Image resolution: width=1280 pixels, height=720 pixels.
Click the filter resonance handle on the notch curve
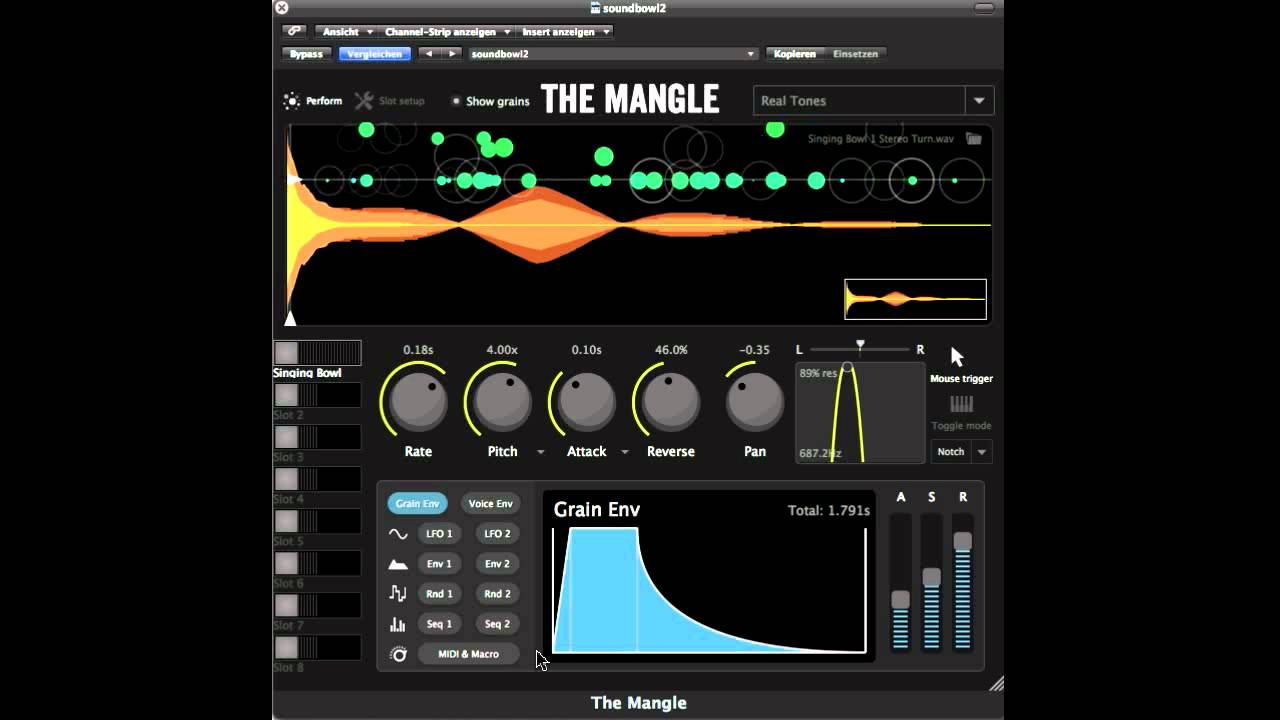pyautogui.click(x=847, y=368)
